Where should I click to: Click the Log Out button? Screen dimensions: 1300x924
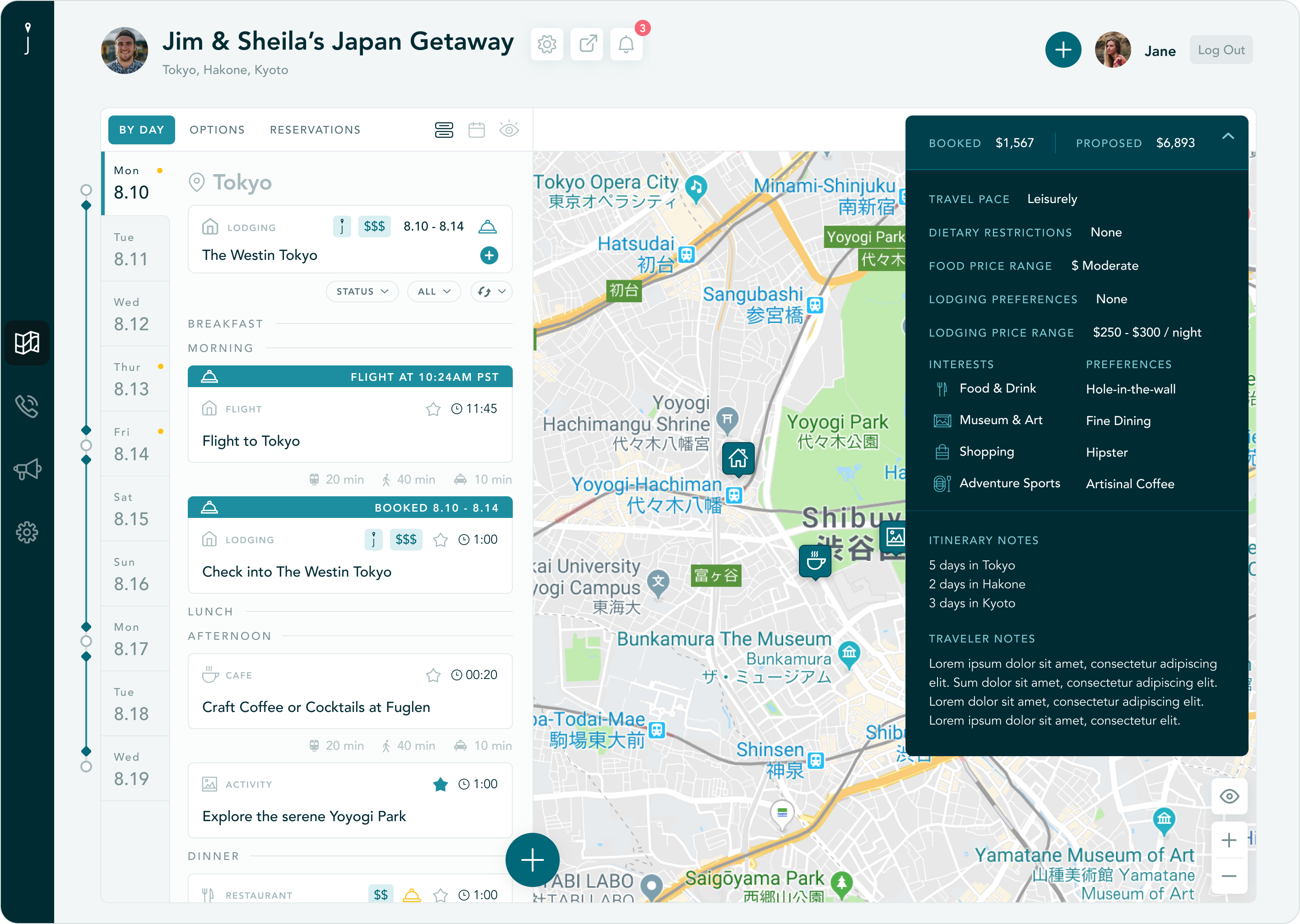pyautogui.click(x=1221, y=50)
